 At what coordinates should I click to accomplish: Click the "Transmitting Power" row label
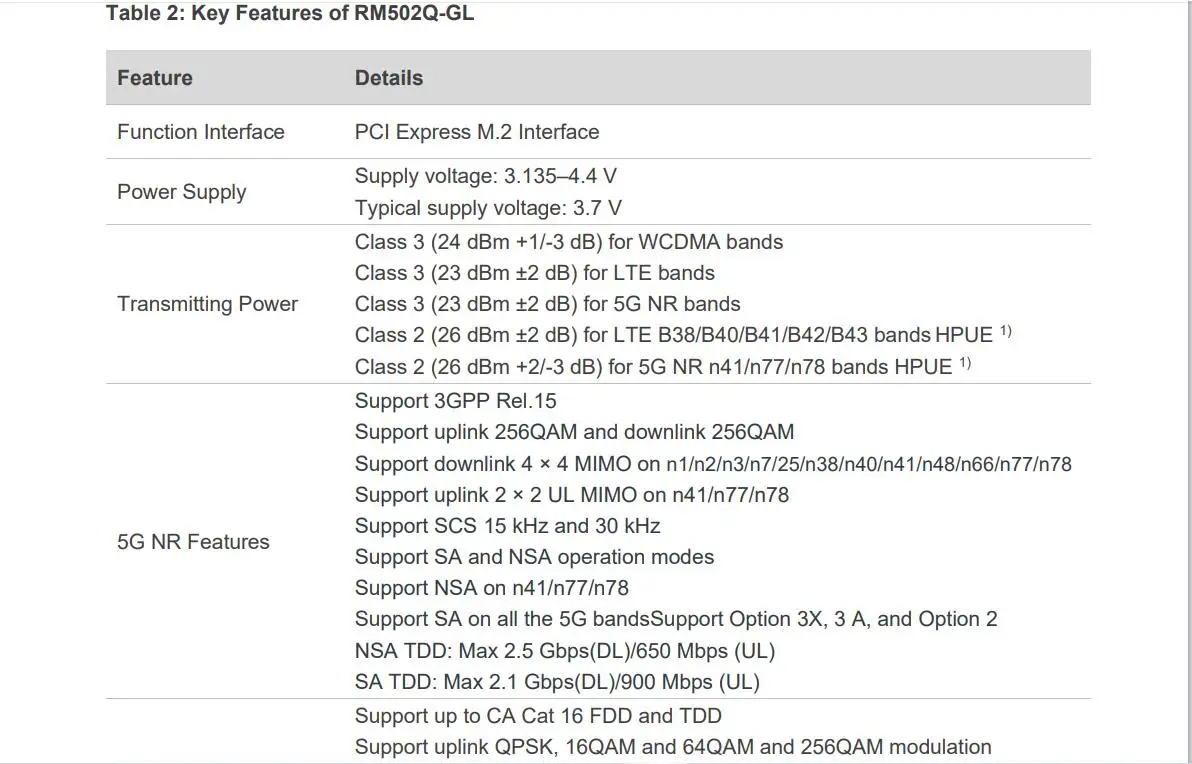click(x=207, y=304)
